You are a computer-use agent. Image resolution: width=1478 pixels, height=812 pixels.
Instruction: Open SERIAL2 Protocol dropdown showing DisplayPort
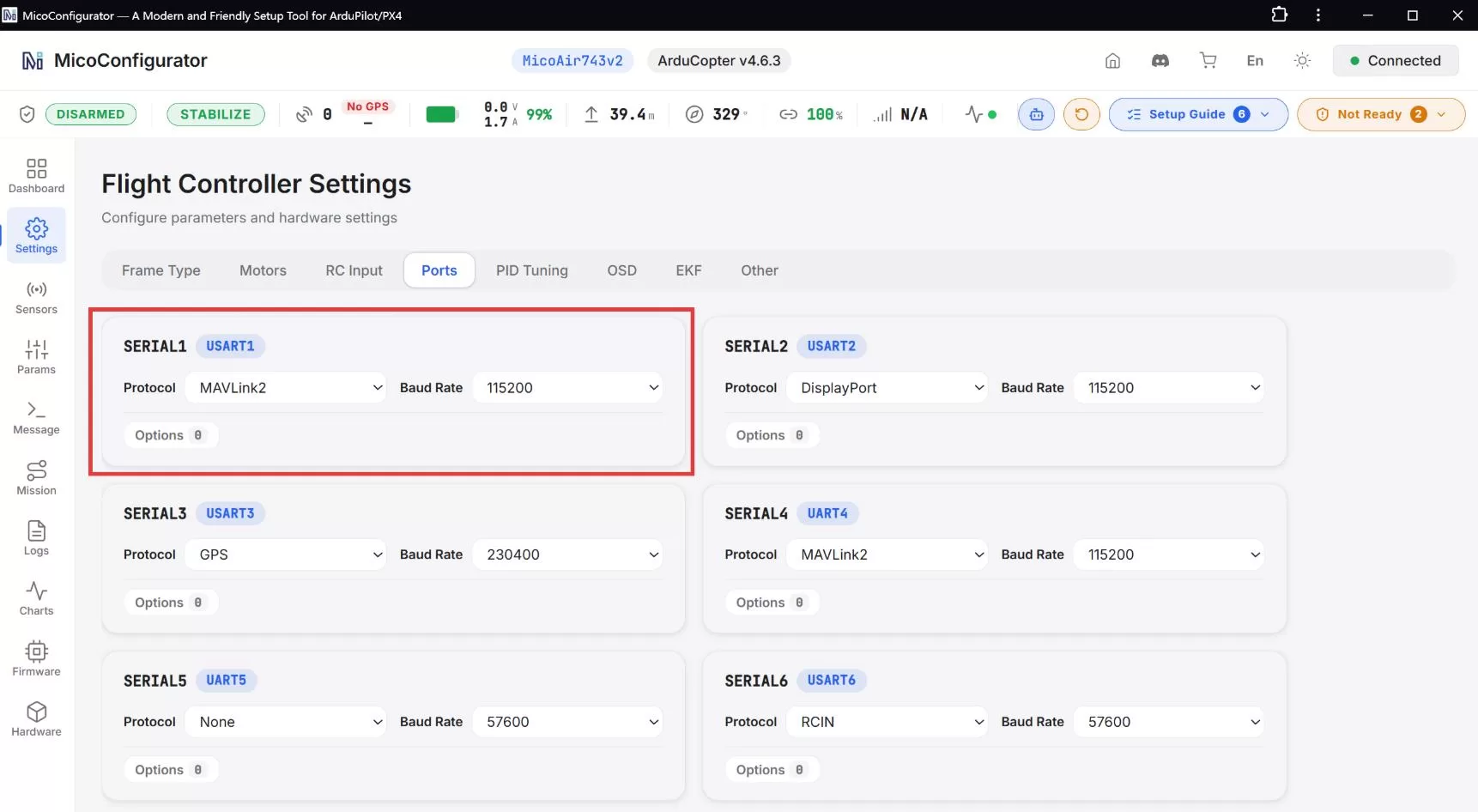pos(888,388)
